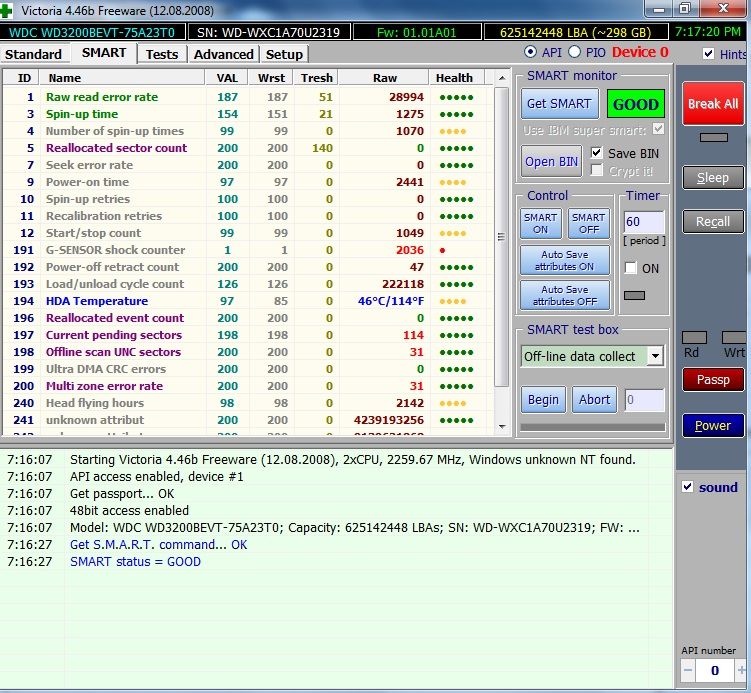The height and width of the screenshot is (693, 751).
Task: Click the SMART ON button
Action: (540, 224)
